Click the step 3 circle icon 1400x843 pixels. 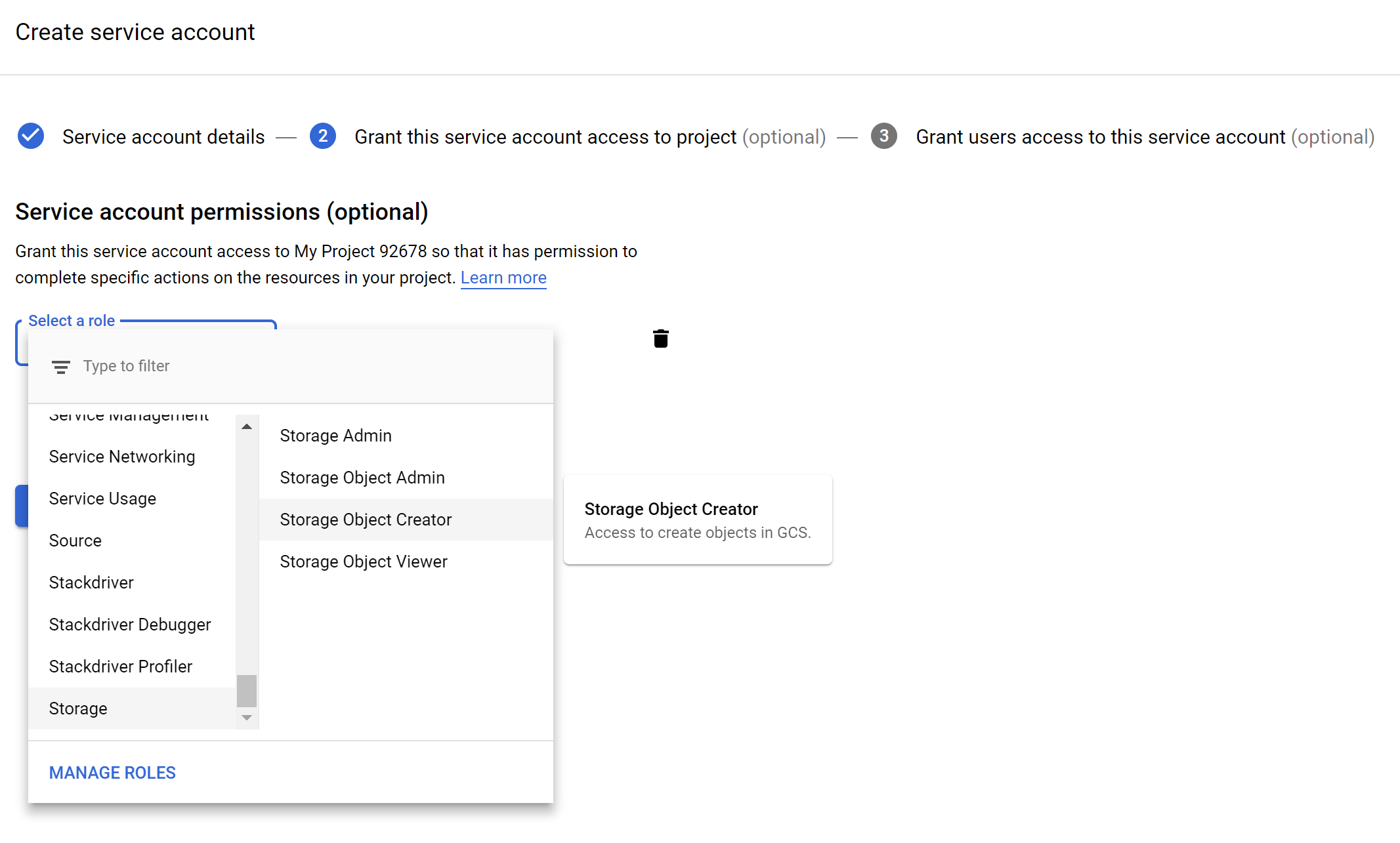coord(883,136)
